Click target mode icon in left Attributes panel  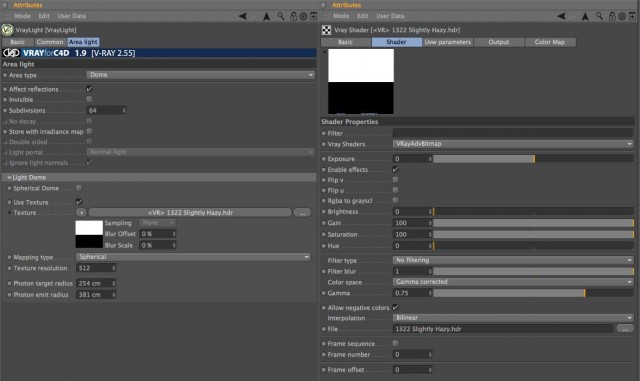click(303, 16)
